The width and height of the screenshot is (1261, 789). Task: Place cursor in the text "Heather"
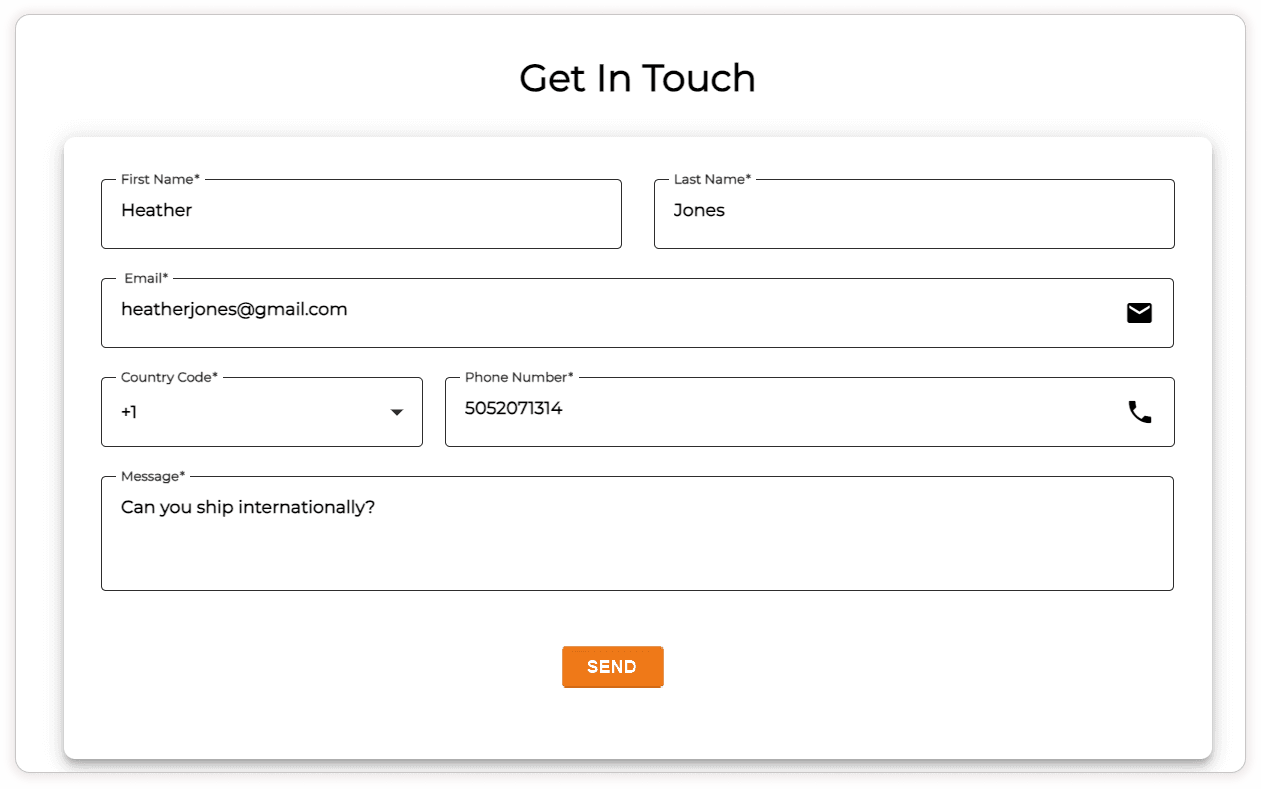(x=156, y=210)
